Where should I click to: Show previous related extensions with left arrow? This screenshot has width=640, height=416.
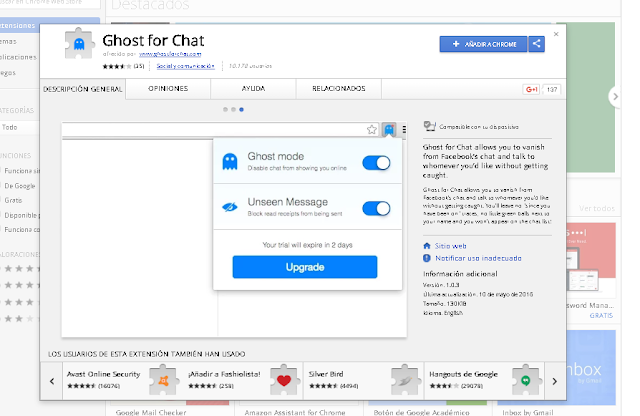(52, 381)
